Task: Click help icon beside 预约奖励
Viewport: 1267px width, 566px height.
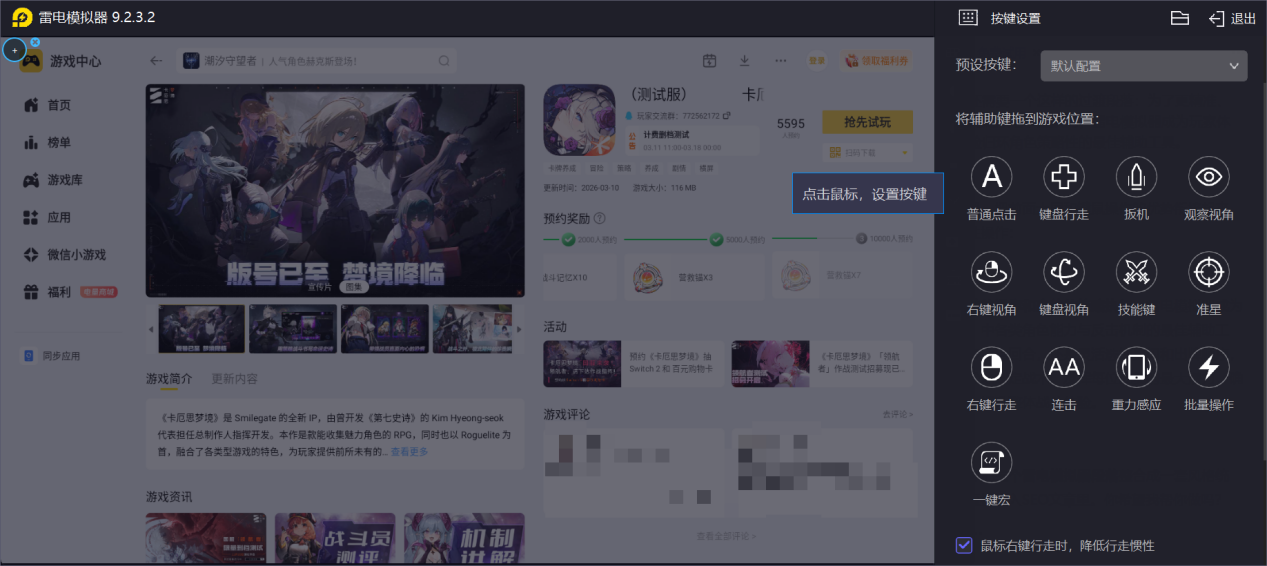Action: [599, 218]
